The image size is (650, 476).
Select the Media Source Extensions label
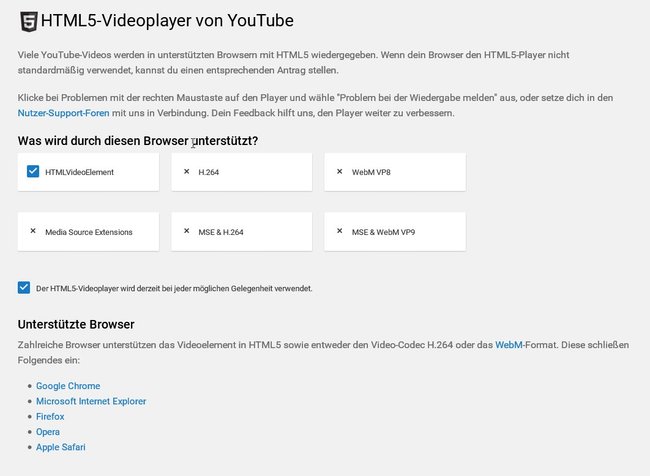click(89, 232)
